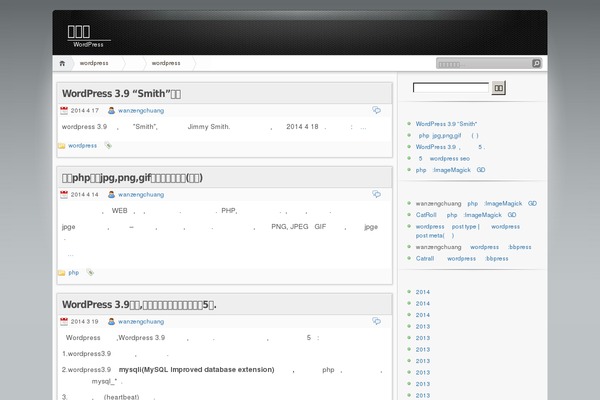Click calendar icon next to date 2014 3 19

point(64,322)
